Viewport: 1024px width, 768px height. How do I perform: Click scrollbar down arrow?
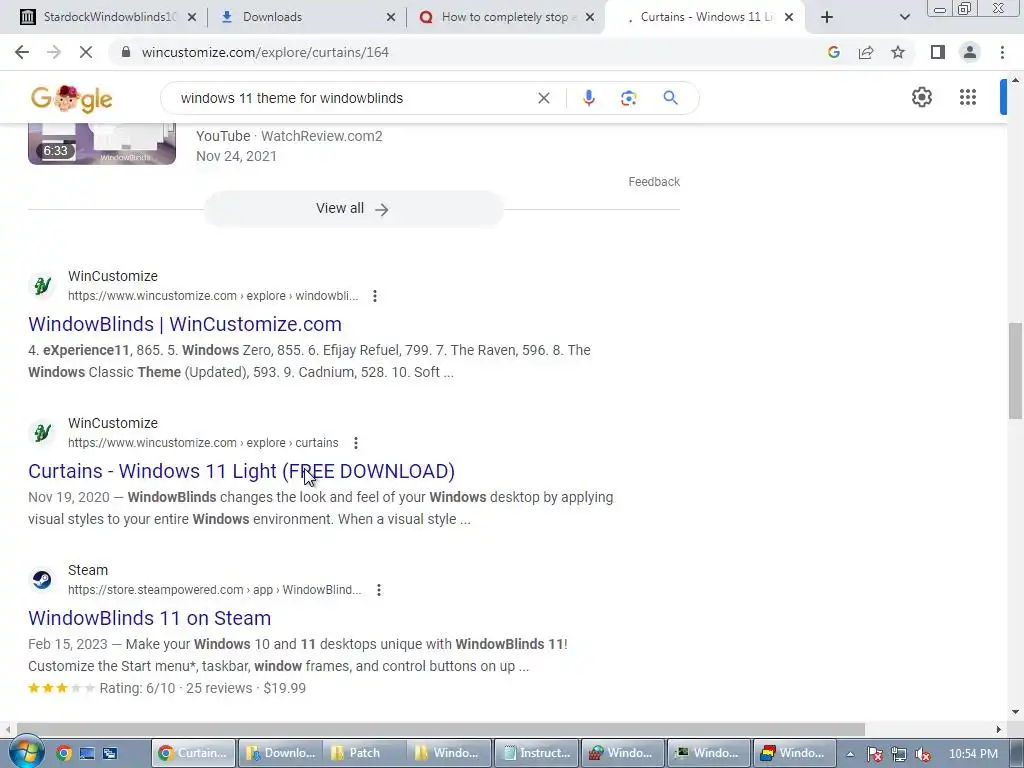[1015, 712]
